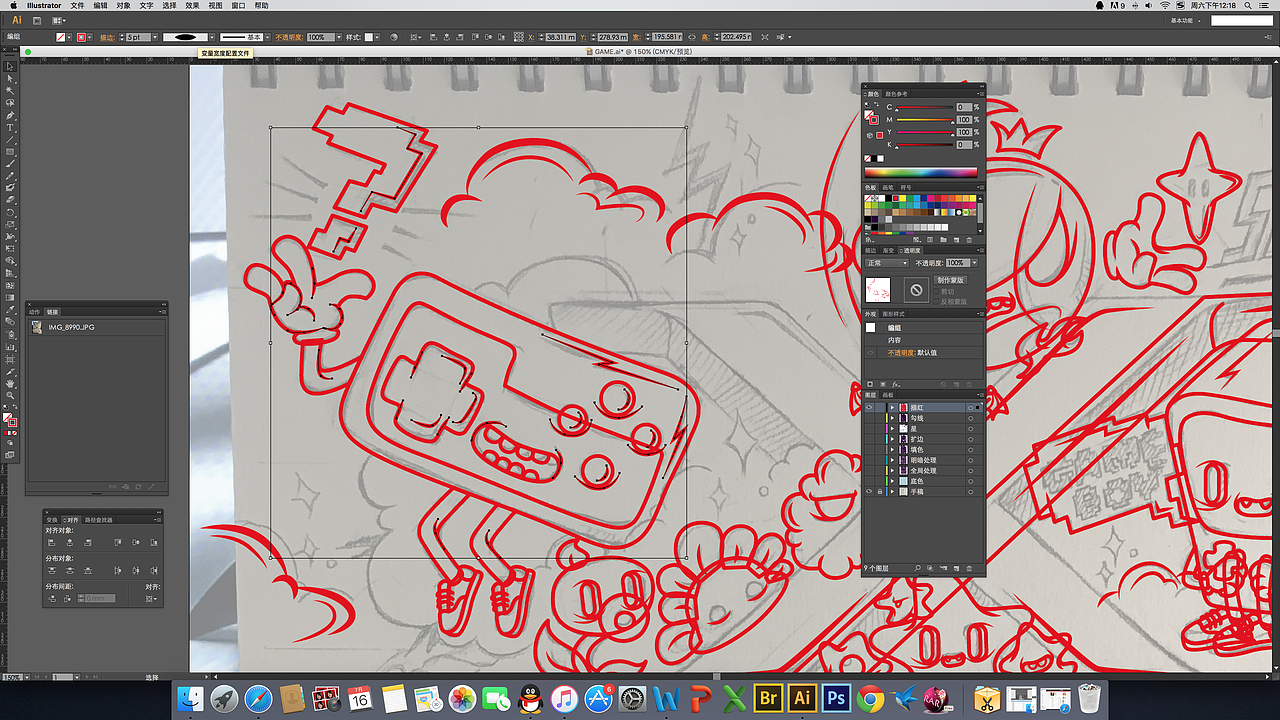The width and height of the screenshot is (1280, 720).
Task: Click the Recolor Artwork wheel in control bar
Action: [394, 37]
